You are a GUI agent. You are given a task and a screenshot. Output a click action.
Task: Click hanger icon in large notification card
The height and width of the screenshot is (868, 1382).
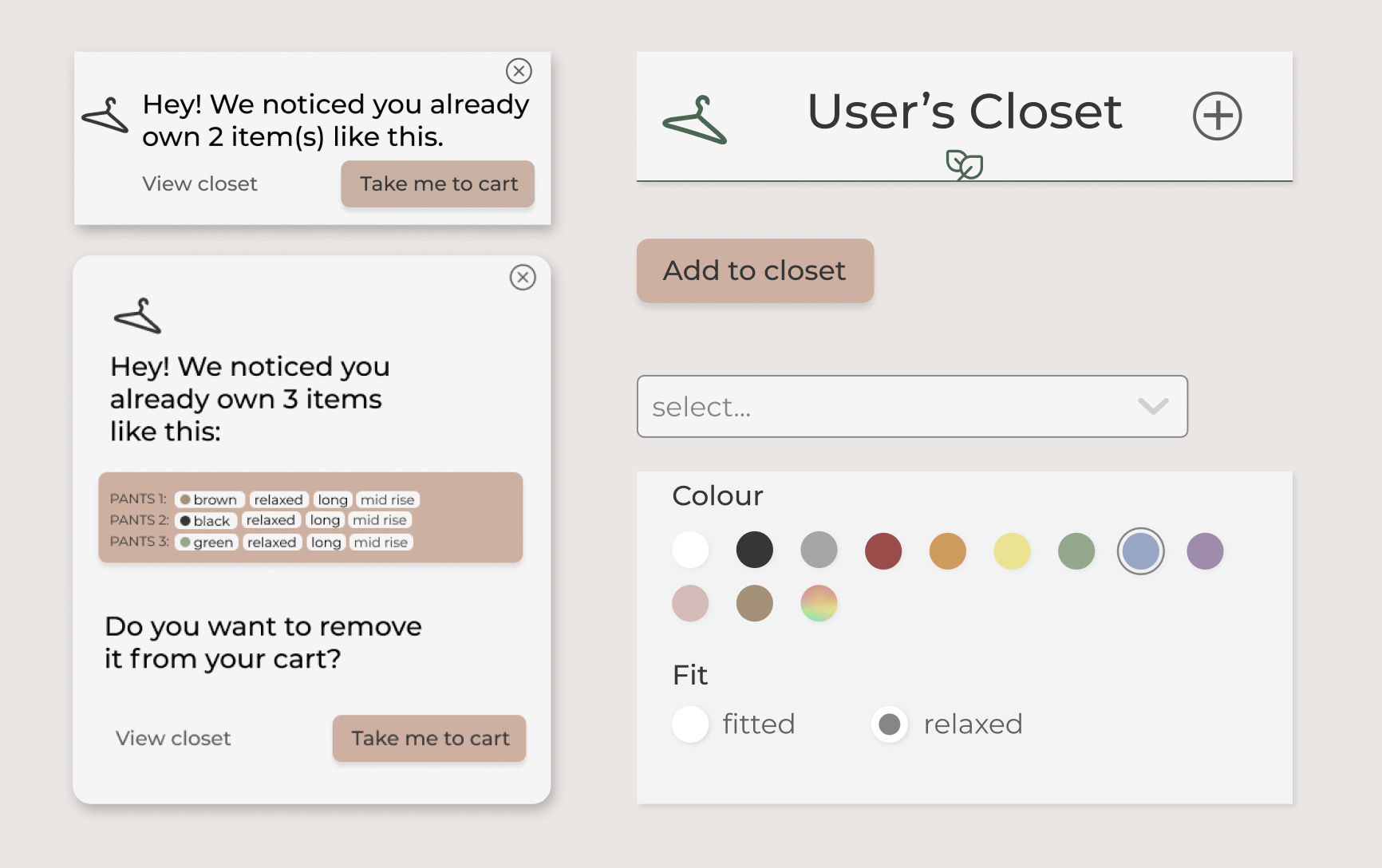(138, 315)
